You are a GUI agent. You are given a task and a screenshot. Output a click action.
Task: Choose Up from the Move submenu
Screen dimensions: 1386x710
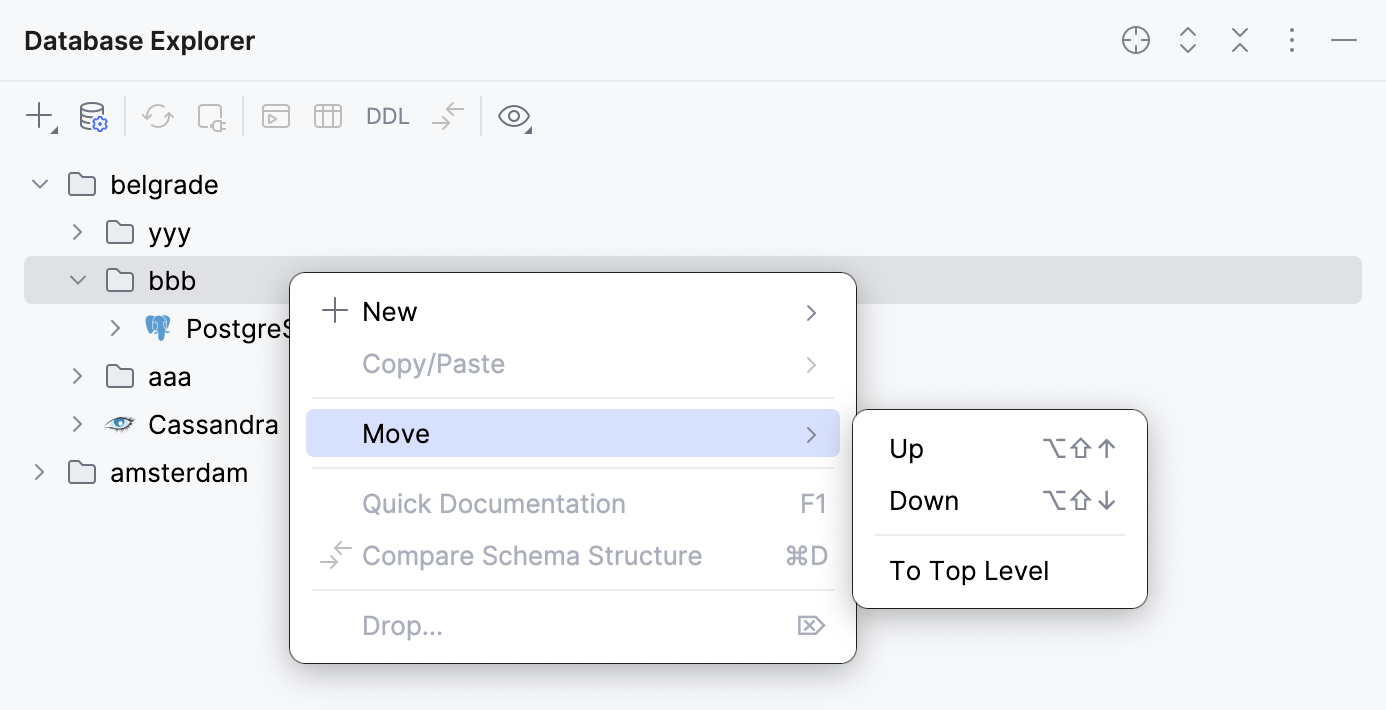tap(906, 448)
